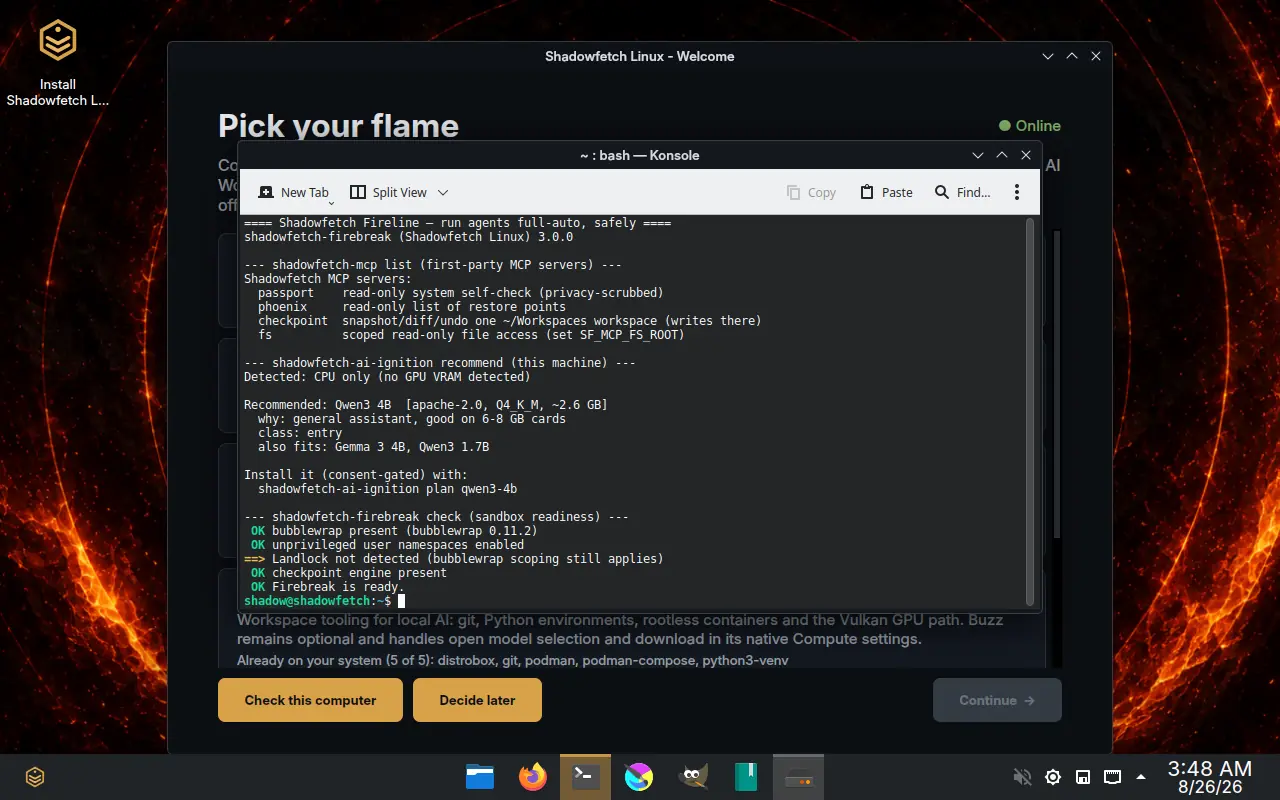
Task: Maximize the Konsole window
Action: 1002,155
